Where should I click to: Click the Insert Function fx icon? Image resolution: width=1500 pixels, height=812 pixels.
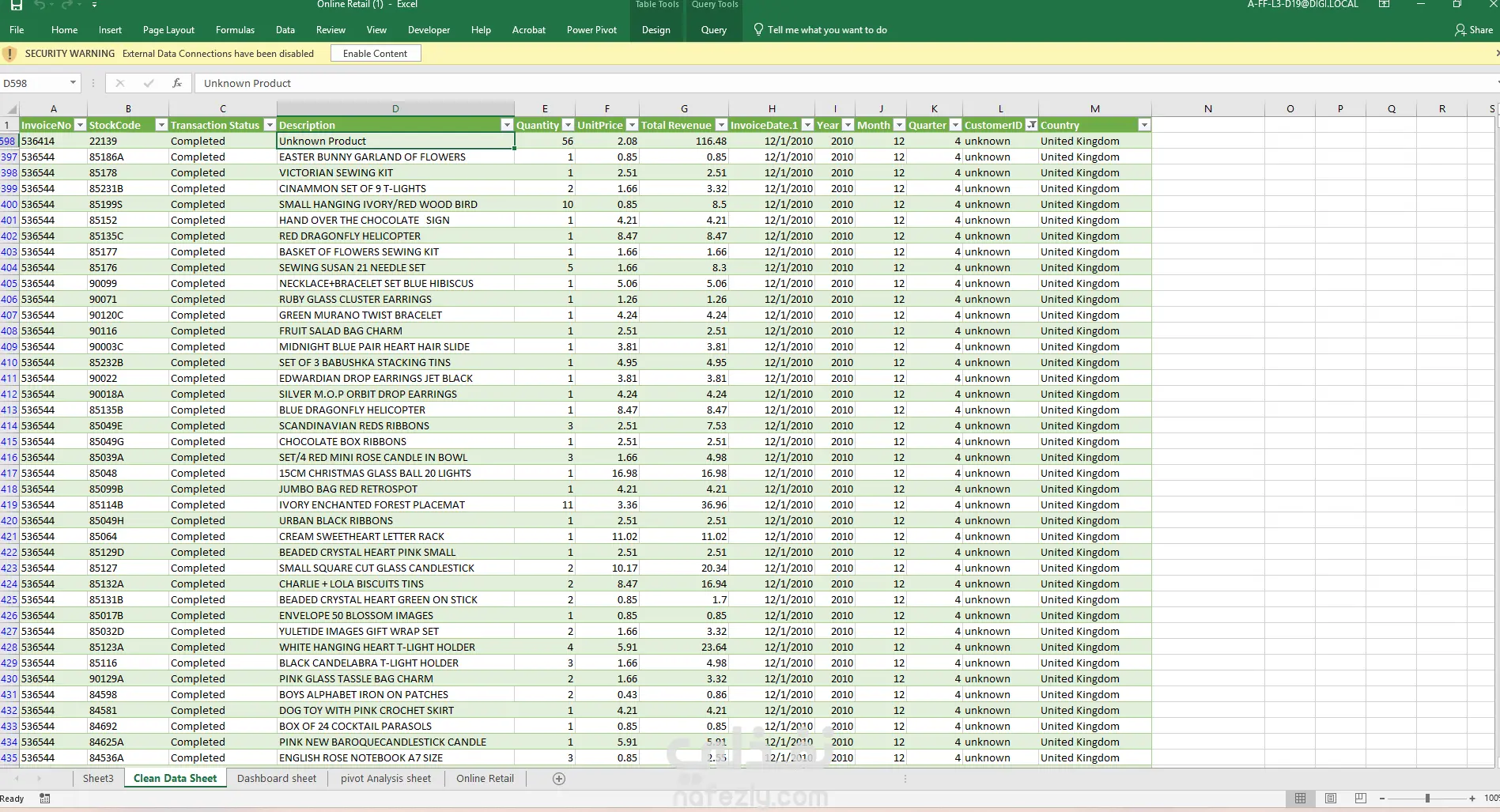click(x=177, y=83)
